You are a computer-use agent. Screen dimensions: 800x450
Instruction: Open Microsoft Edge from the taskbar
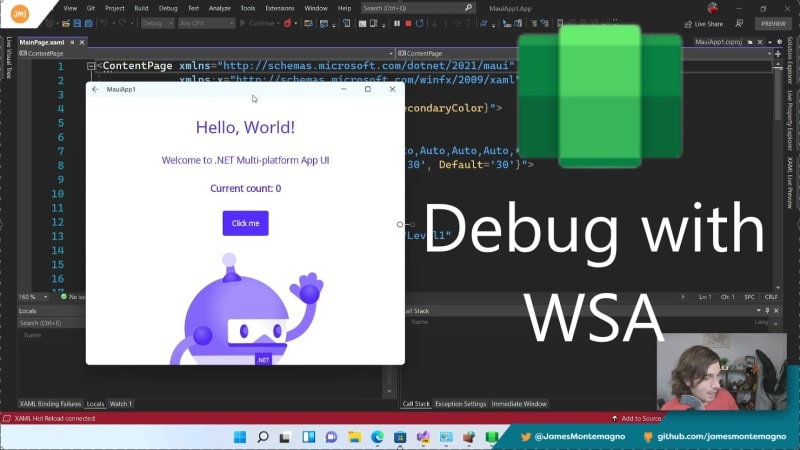(378, 437)
